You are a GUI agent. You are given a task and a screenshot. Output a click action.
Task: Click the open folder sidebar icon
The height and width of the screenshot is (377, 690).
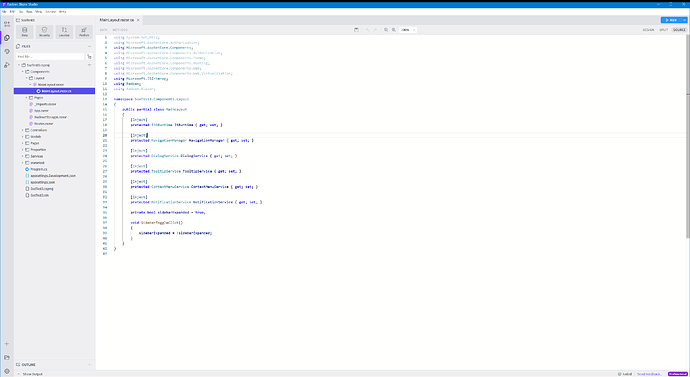(x=7, y=357)
